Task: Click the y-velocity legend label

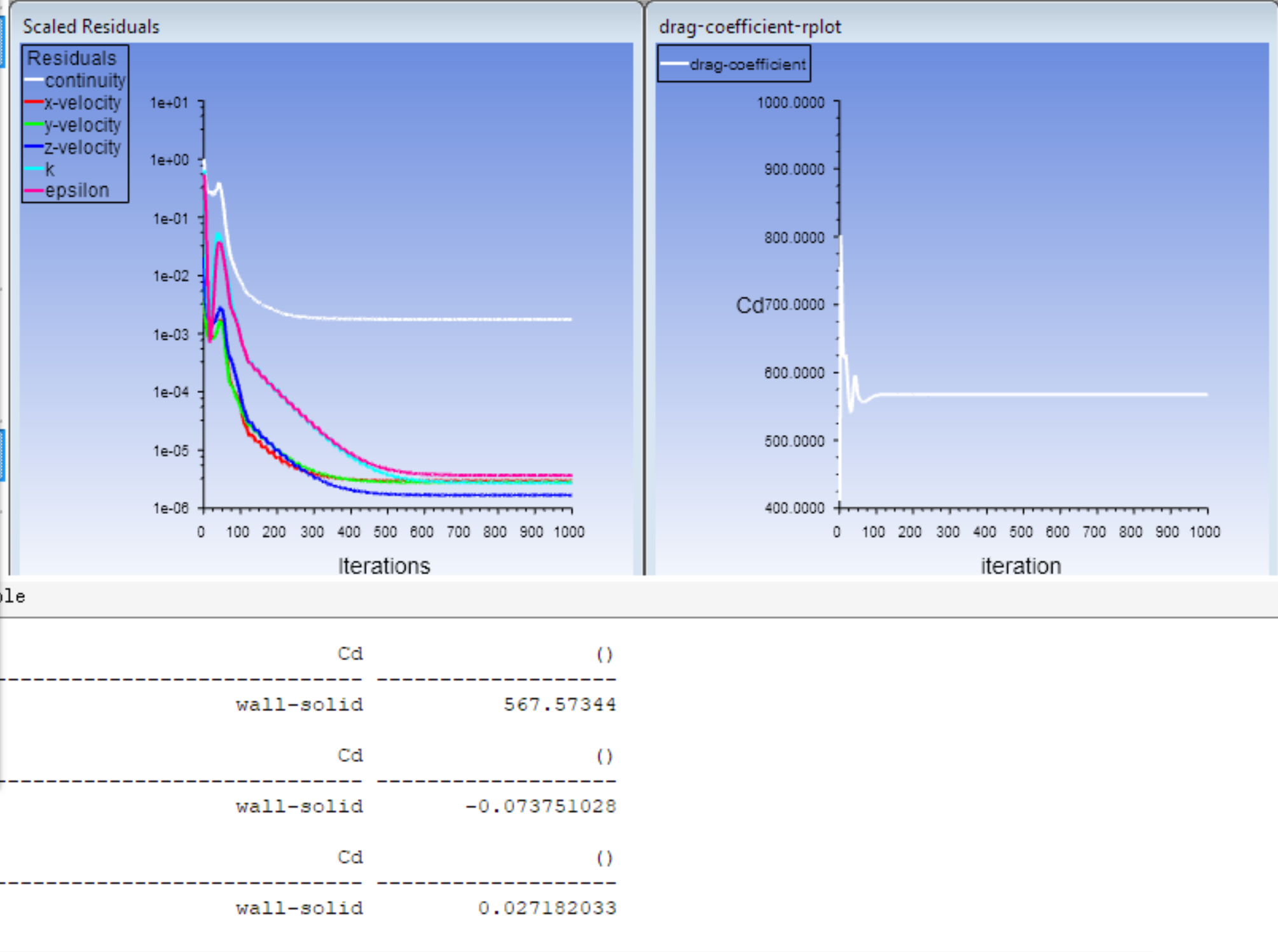Action: pyautogui.click(x=82, y=125)
